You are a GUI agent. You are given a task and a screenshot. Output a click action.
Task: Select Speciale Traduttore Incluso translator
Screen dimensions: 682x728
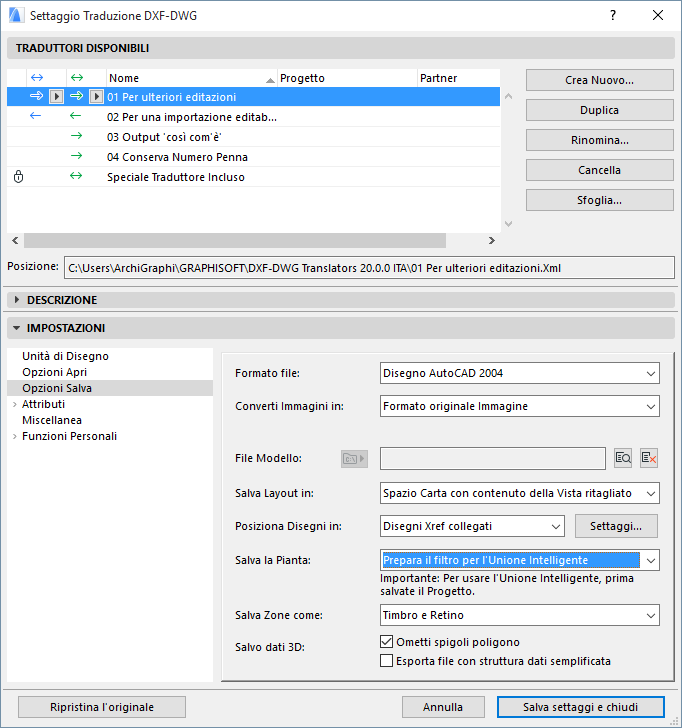click(x=253, y=177)
